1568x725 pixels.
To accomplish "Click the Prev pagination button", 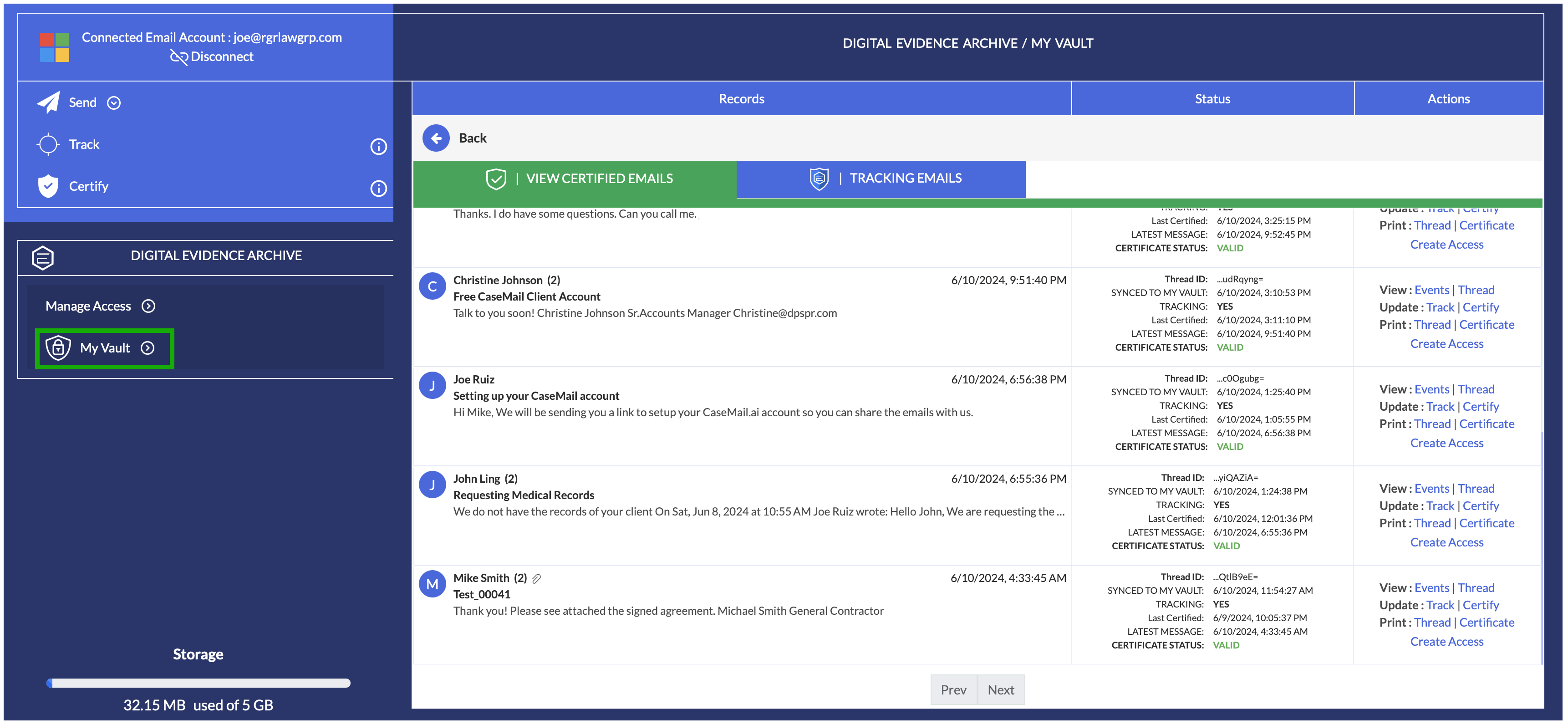I will click(x=953, y=689).
